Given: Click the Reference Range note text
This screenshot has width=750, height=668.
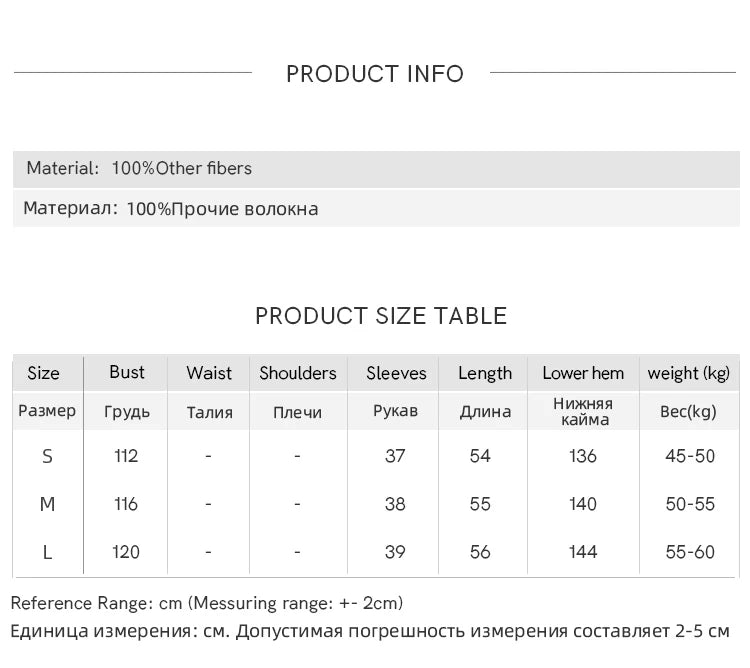Looking at the screenshot, I should click(207, 603).
